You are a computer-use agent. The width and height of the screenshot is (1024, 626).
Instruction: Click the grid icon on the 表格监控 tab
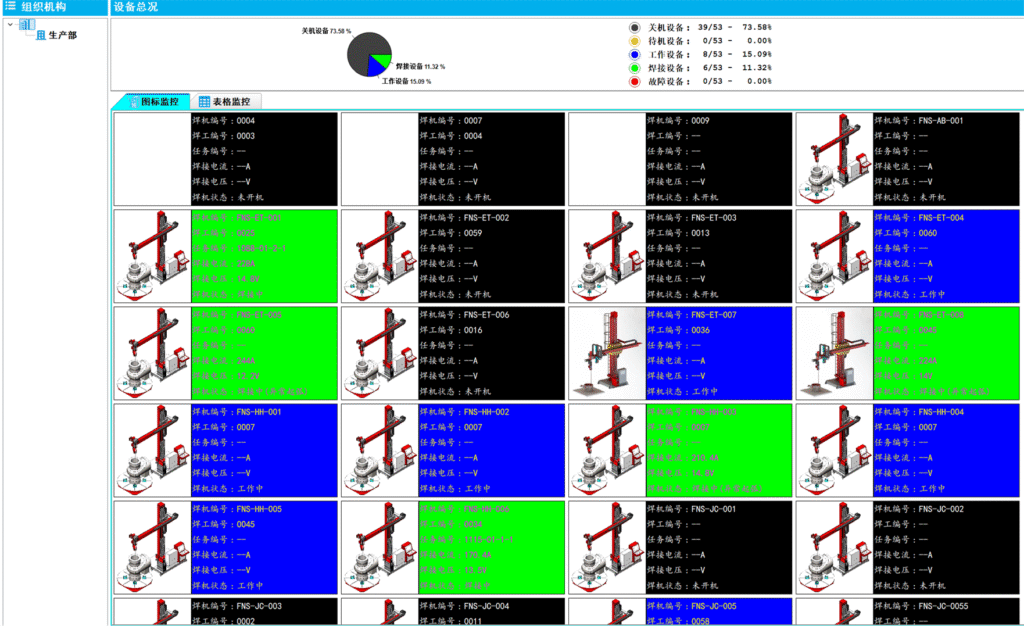click(x=206, y=101)
